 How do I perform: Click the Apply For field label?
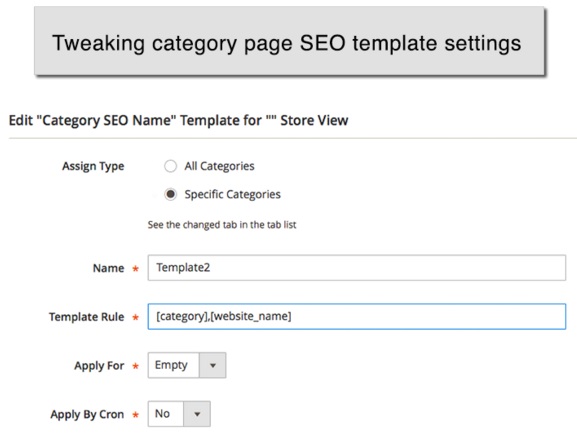[x=99, y=366]
